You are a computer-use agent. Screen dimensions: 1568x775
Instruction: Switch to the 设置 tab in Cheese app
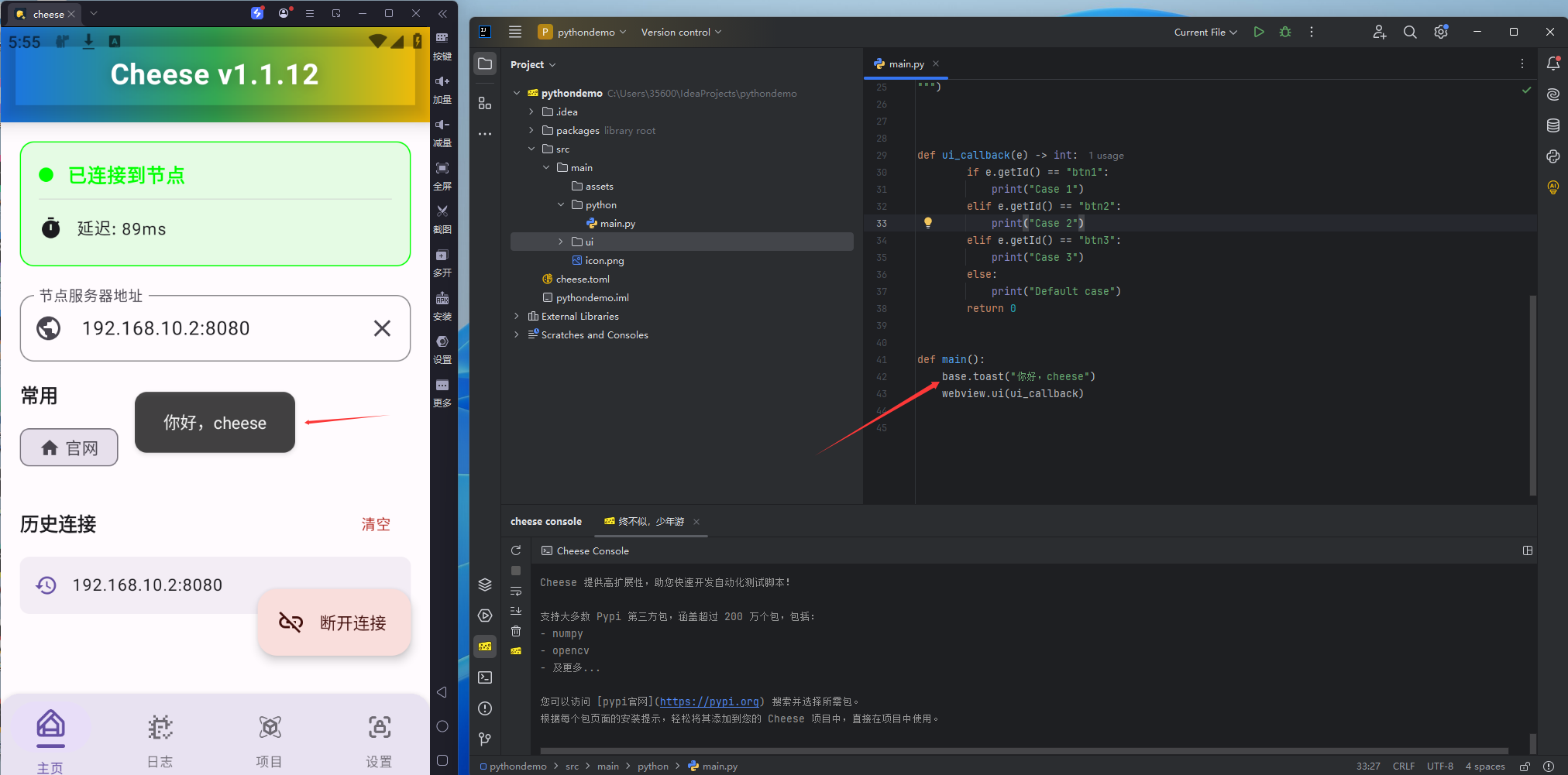pyautogui.click(x=379, y=741)
